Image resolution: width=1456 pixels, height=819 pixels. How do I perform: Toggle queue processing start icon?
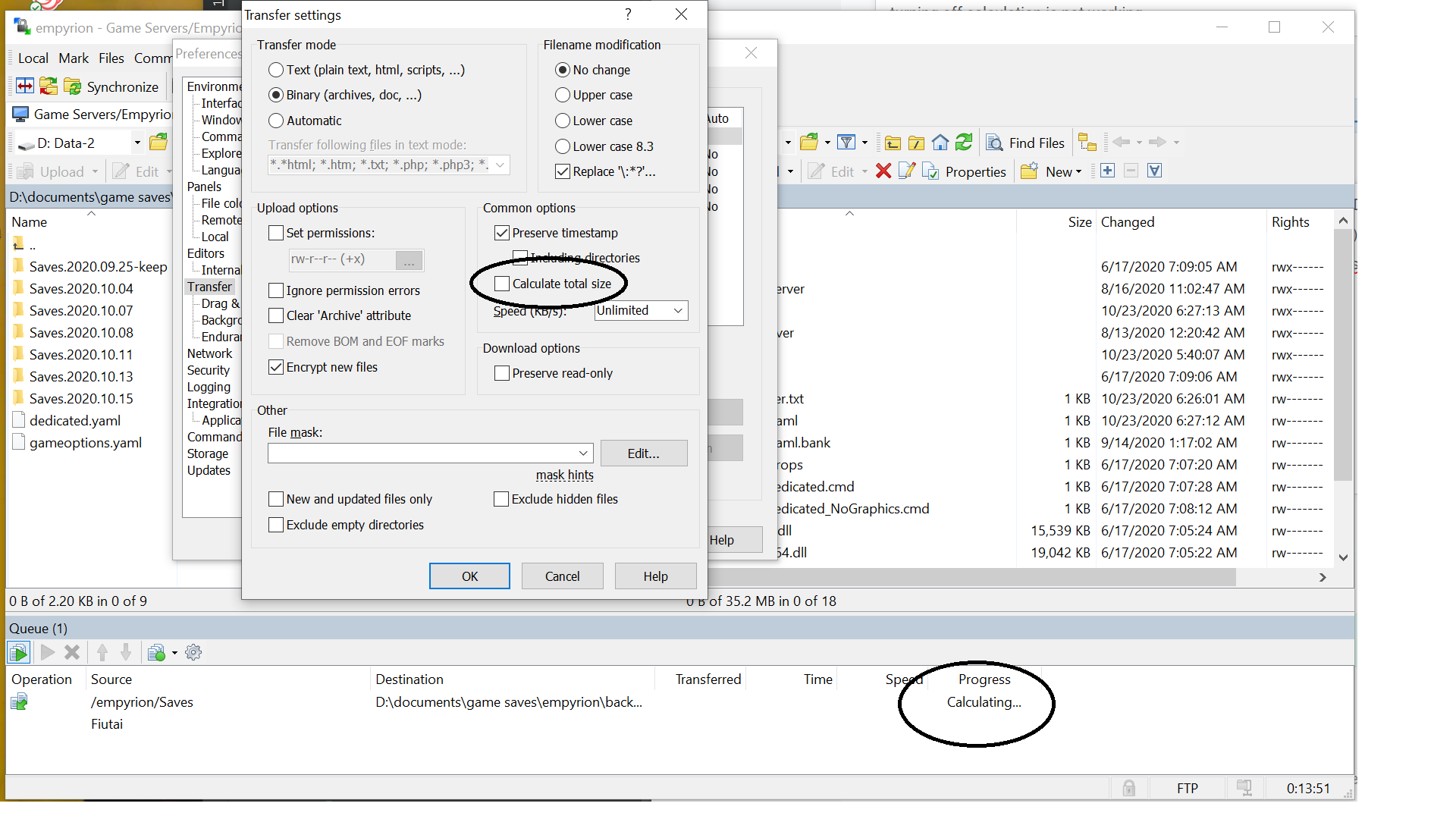coord(19,652)
